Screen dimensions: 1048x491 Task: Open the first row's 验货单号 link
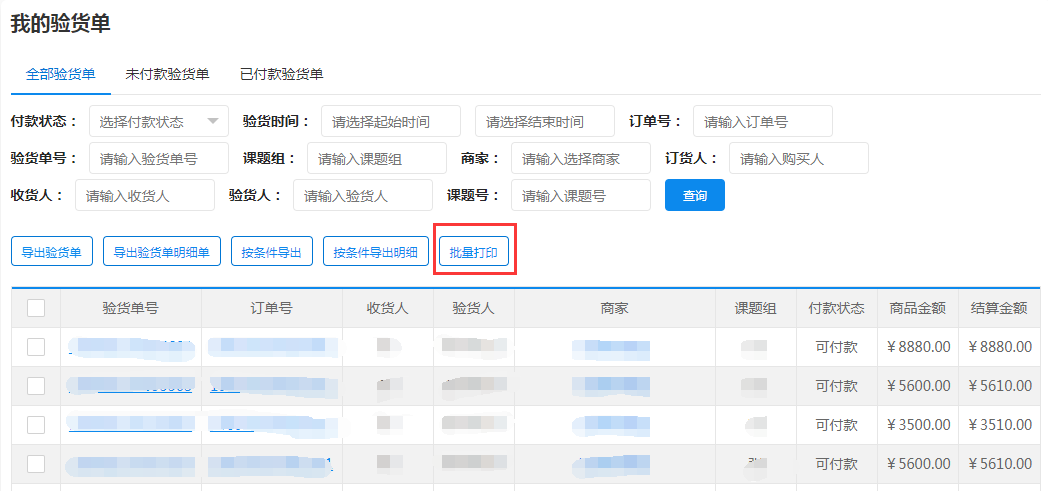pos(130,347)
